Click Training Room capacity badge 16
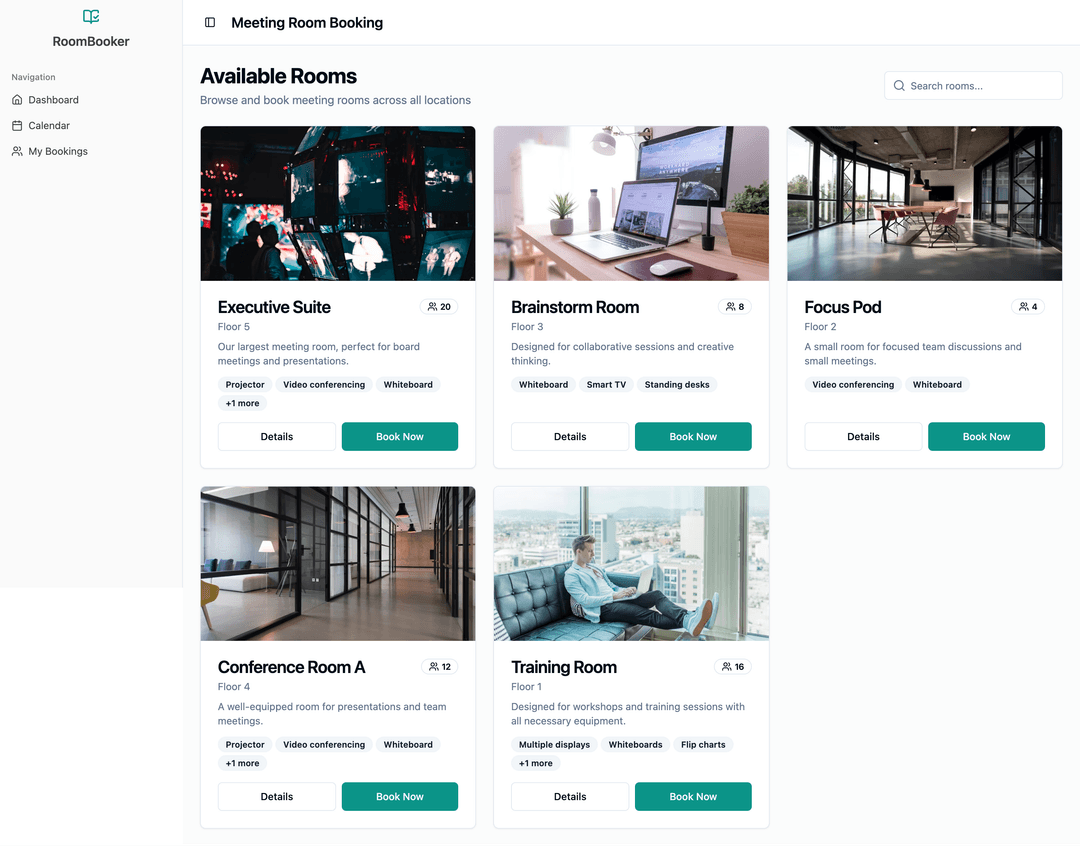The width and height of the screenshot is (1080, 846). pos(733,666)
